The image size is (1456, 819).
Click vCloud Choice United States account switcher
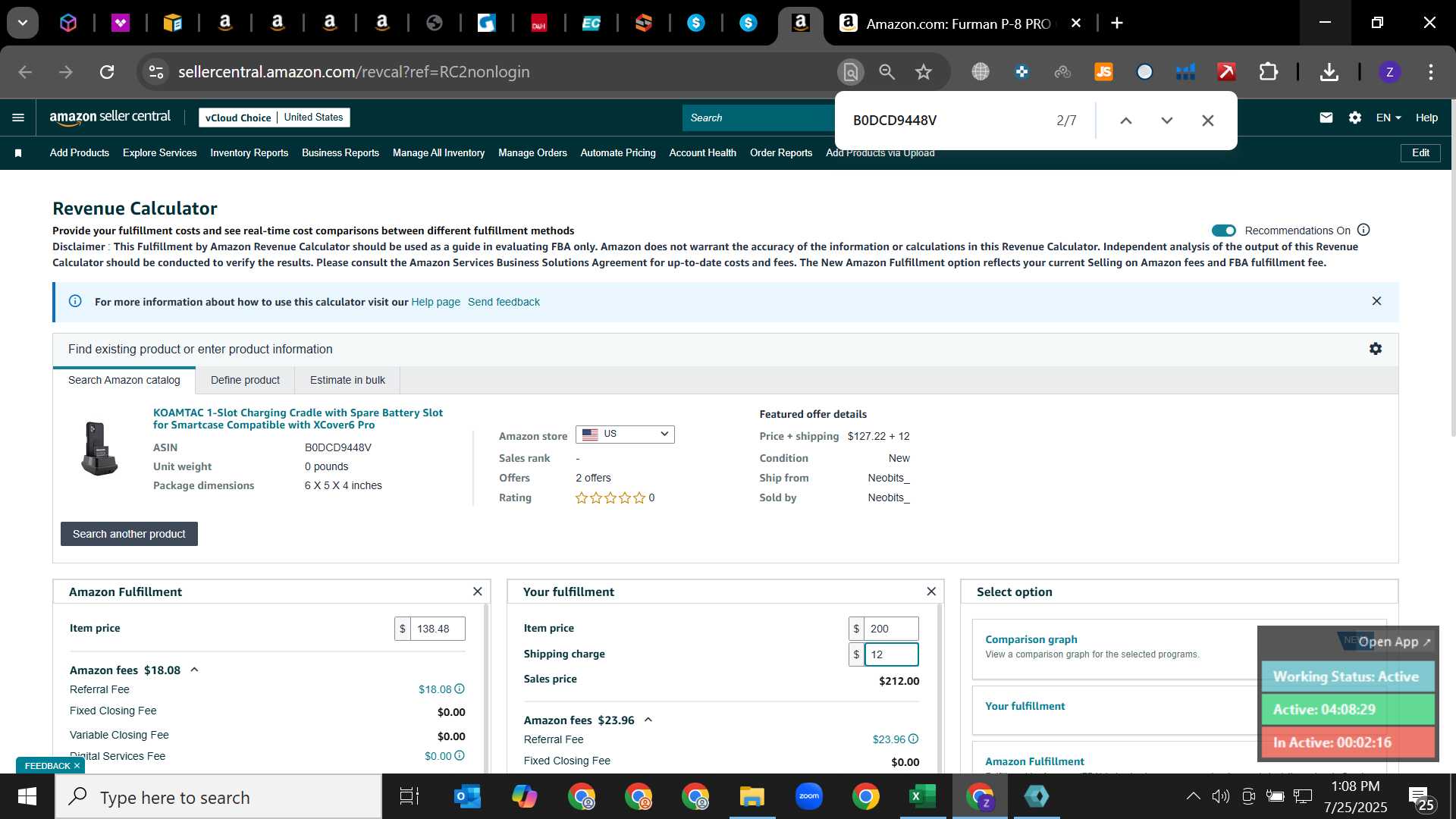[275, 118]
